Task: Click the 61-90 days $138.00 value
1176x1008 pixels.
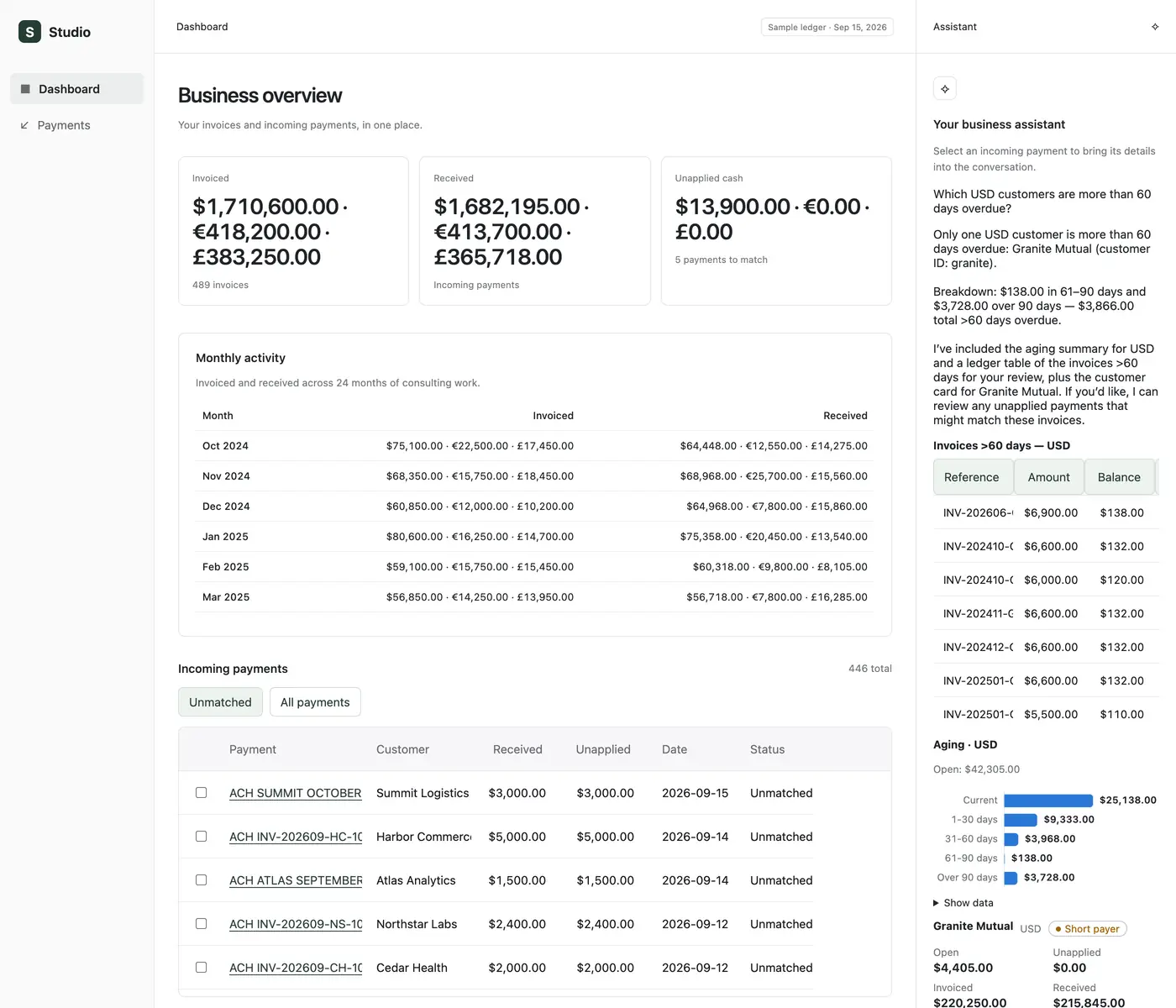Action: [x=1032, y=858]
